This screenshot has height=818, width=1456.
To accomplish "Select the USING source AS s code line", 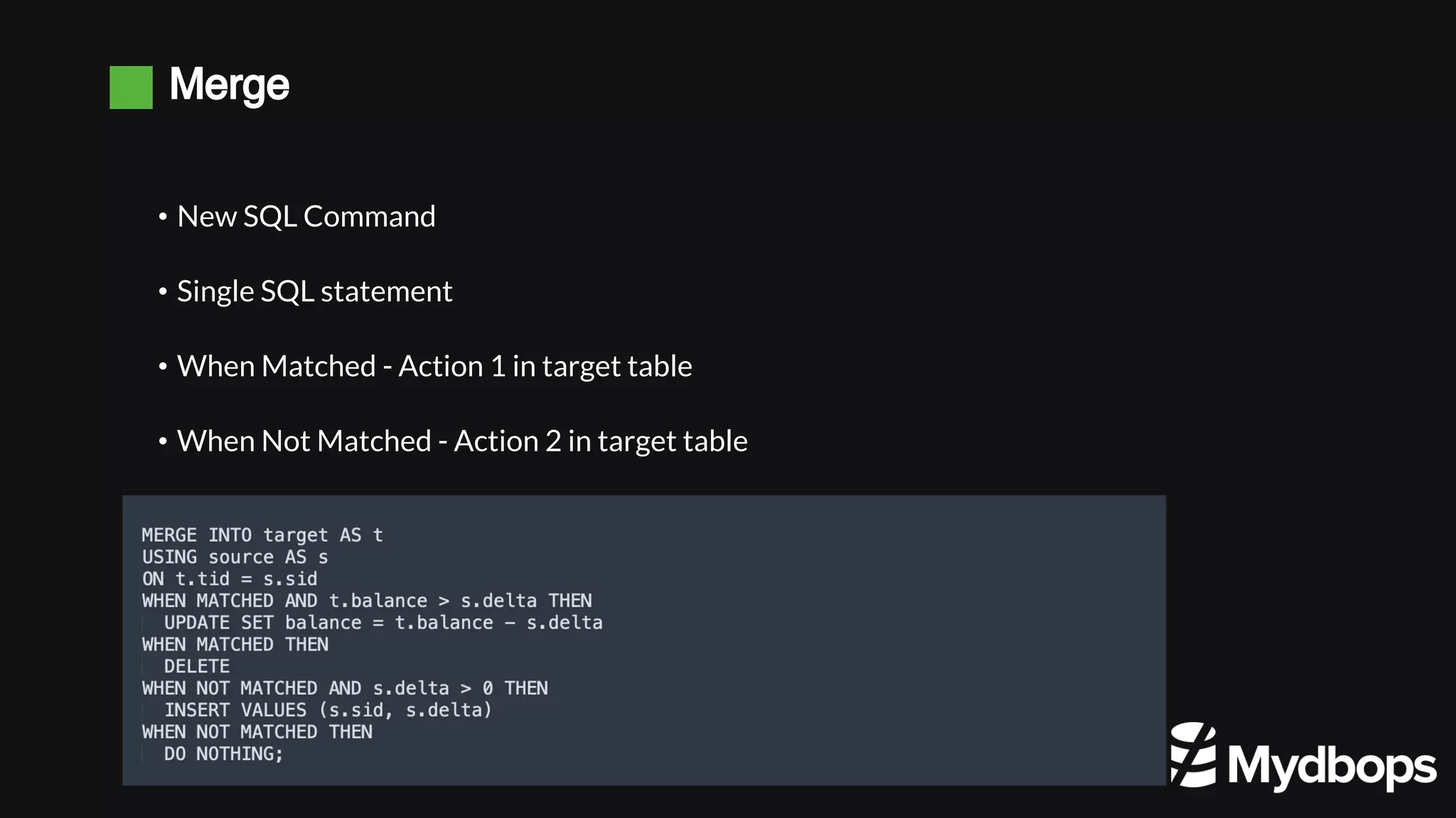I will click(235, 557).
